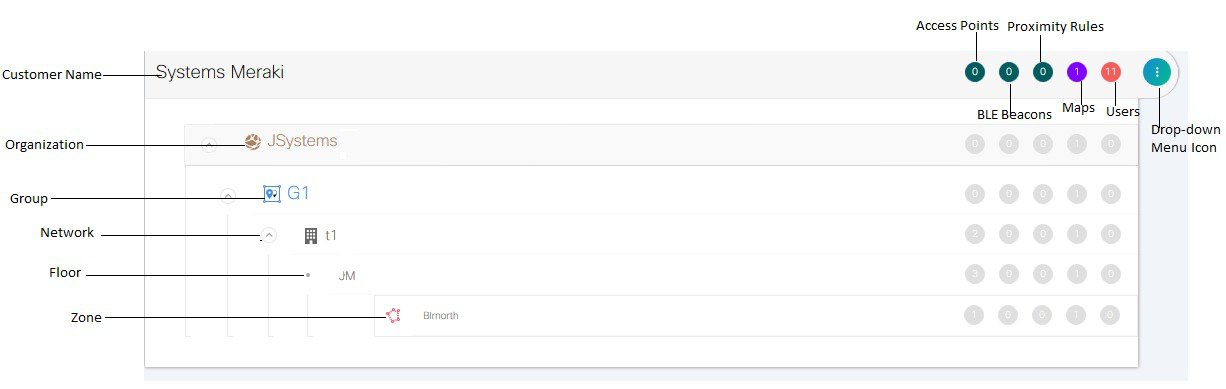Click the Access Points count badge in header

[x=974, y=72]
